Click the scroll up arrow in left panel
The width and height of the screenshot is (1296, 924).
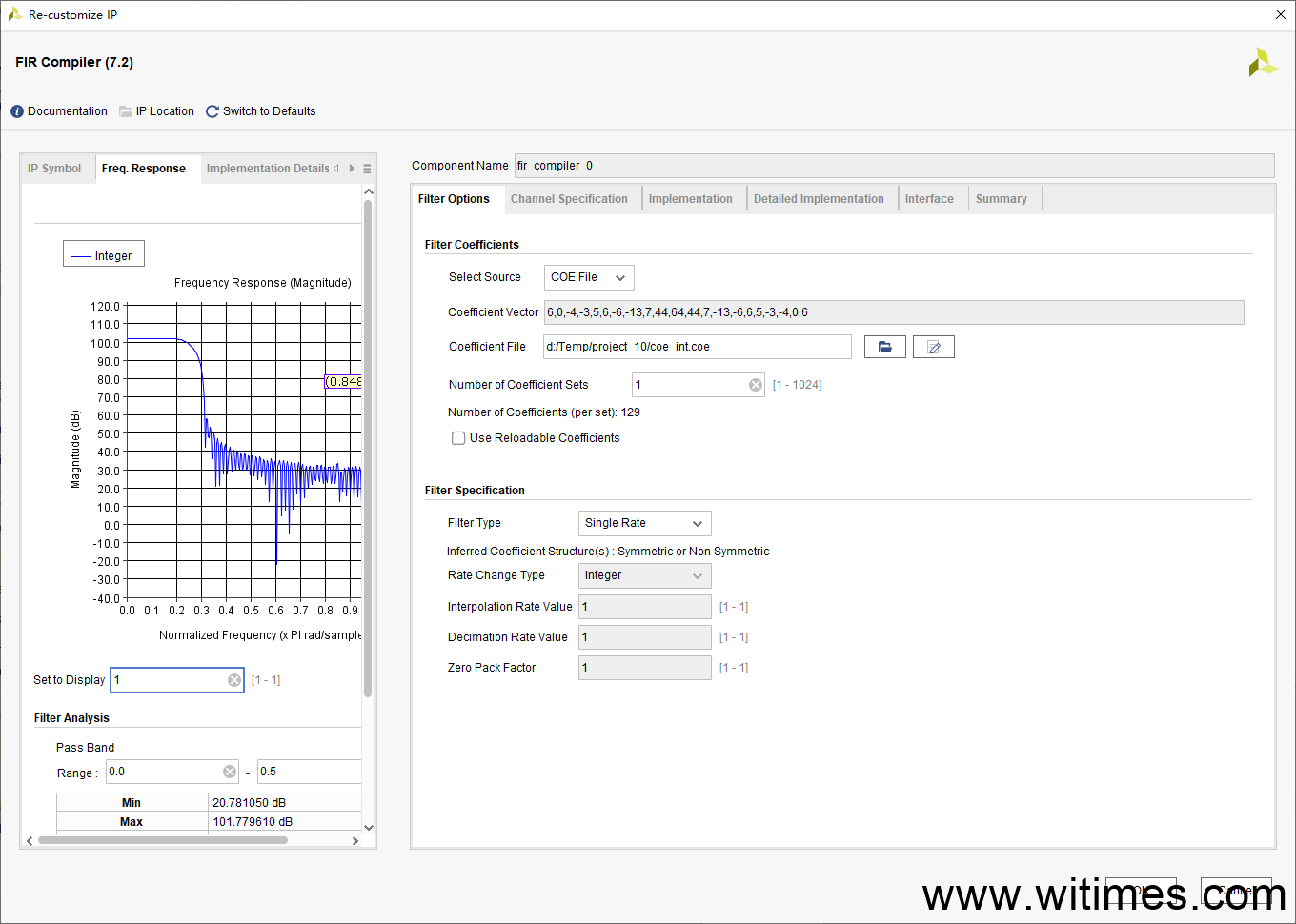(x=369, y=191)
